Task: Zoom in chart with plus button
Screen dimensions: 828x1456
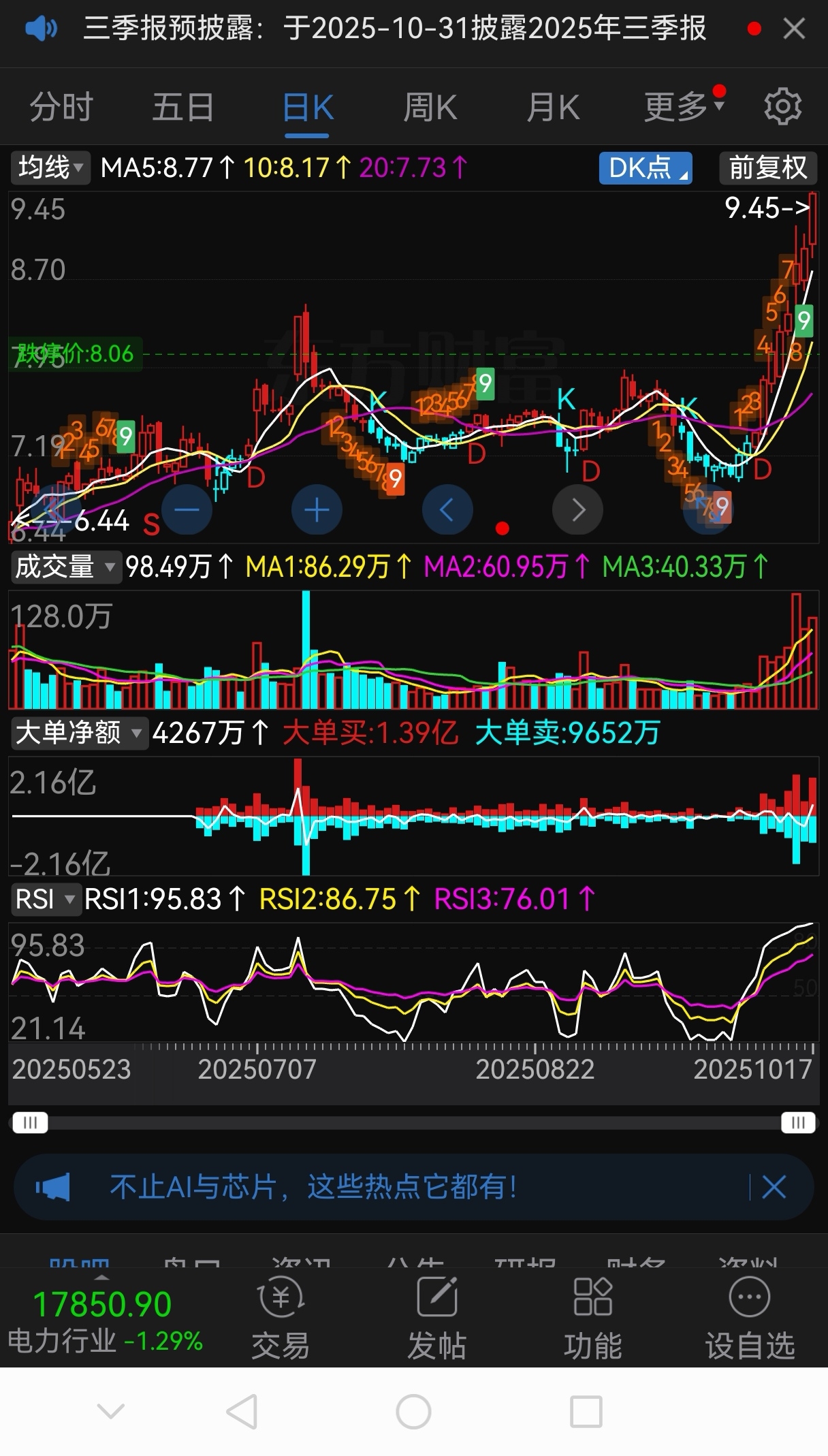Action: (317, 509)
